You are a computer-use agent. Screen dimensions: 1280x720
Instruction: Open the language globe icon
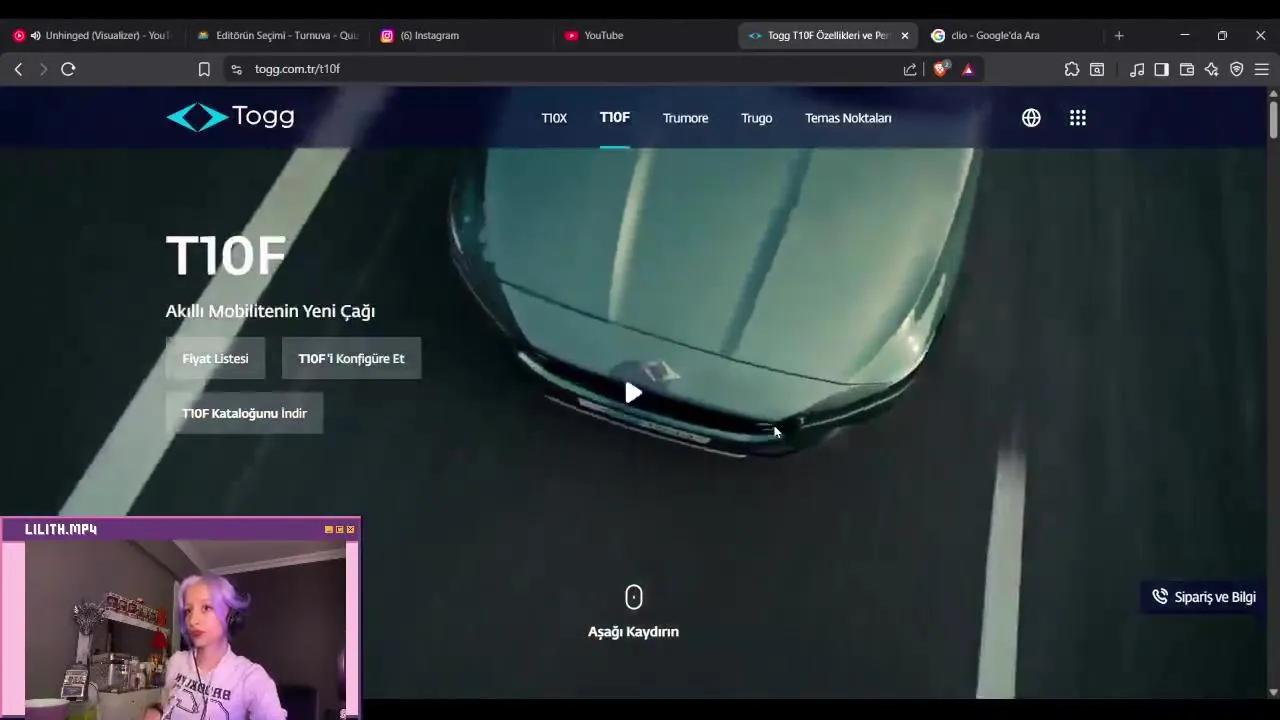[1031, 118]
